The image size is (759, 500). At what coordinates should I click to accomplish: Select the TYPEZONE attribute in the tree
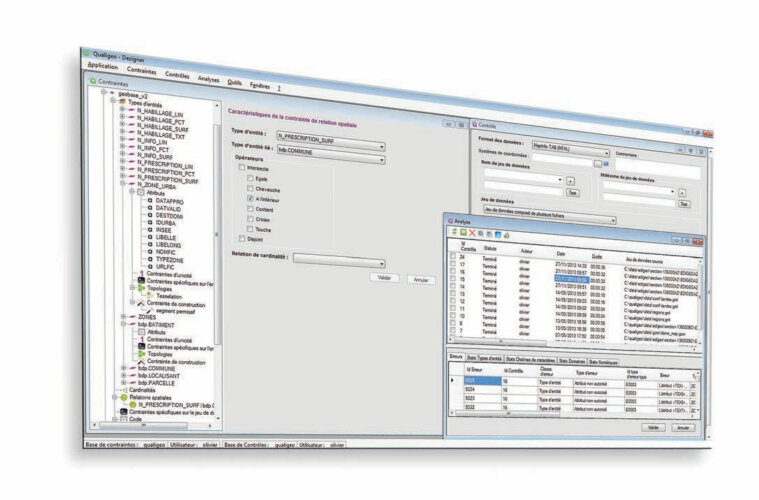[169, 259]
